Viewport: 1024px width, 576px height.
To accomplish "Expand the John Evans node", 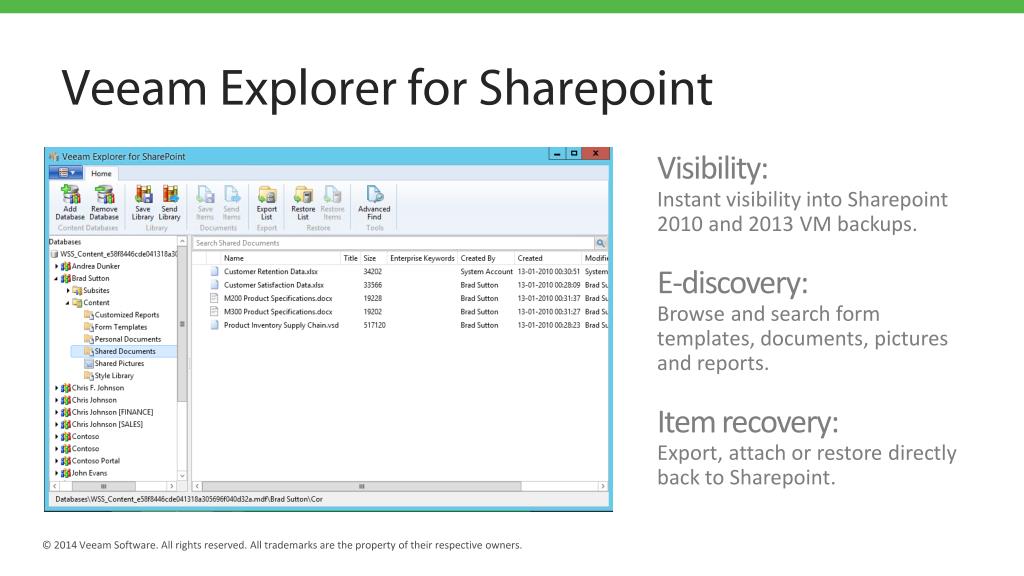I will pyautogui.click(x=56, y=473).
